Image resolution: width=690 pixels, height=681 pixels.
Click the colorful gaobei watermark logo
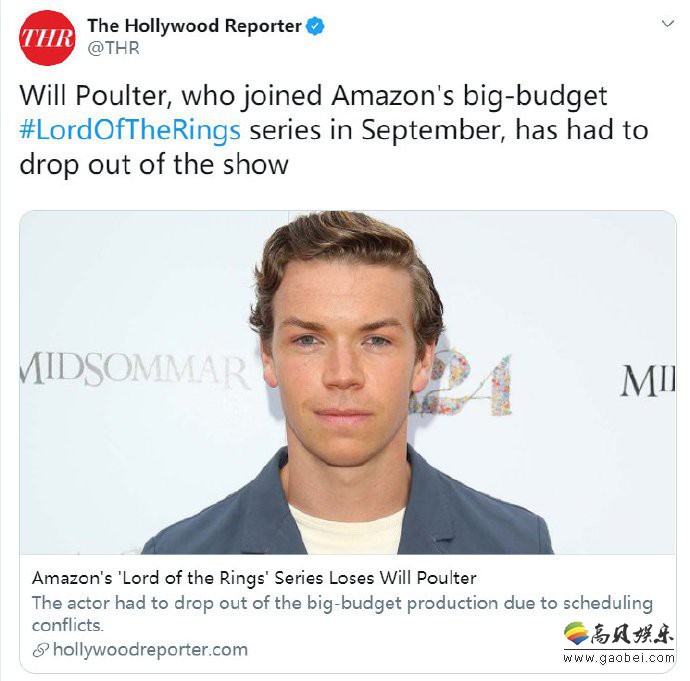click(576, 633)
